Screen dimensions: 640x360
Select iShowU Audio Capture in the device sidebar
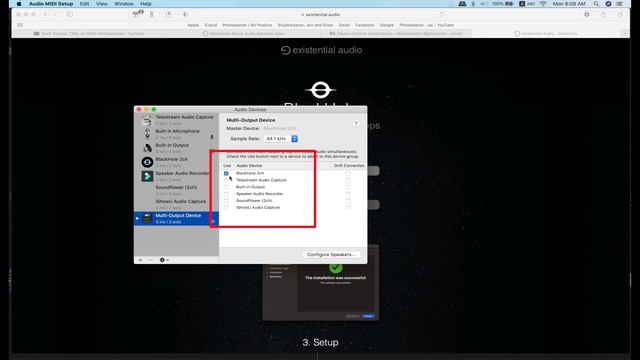click(x=176, y=204)
